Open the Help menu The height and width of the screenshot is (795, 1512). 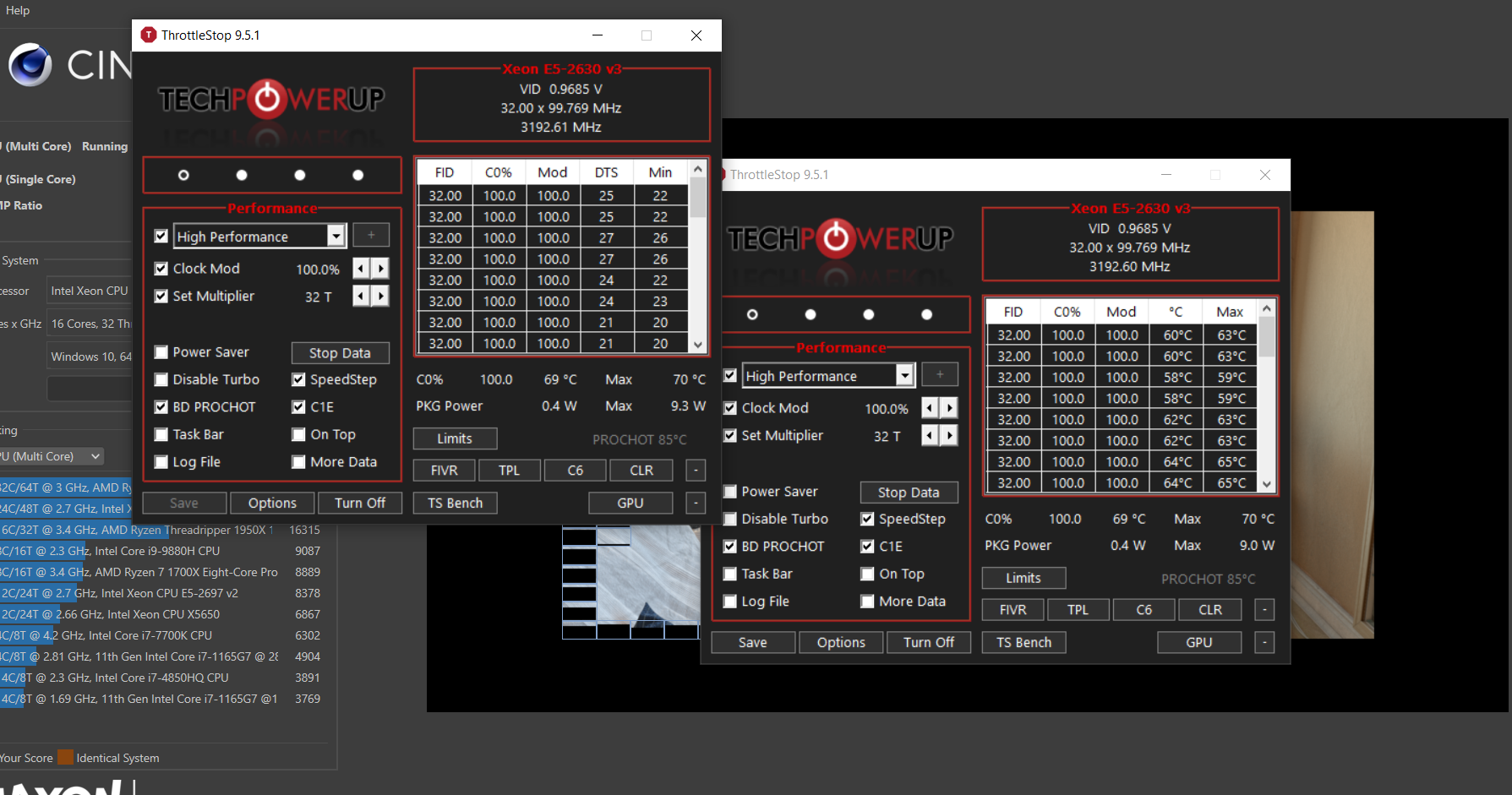17,10
